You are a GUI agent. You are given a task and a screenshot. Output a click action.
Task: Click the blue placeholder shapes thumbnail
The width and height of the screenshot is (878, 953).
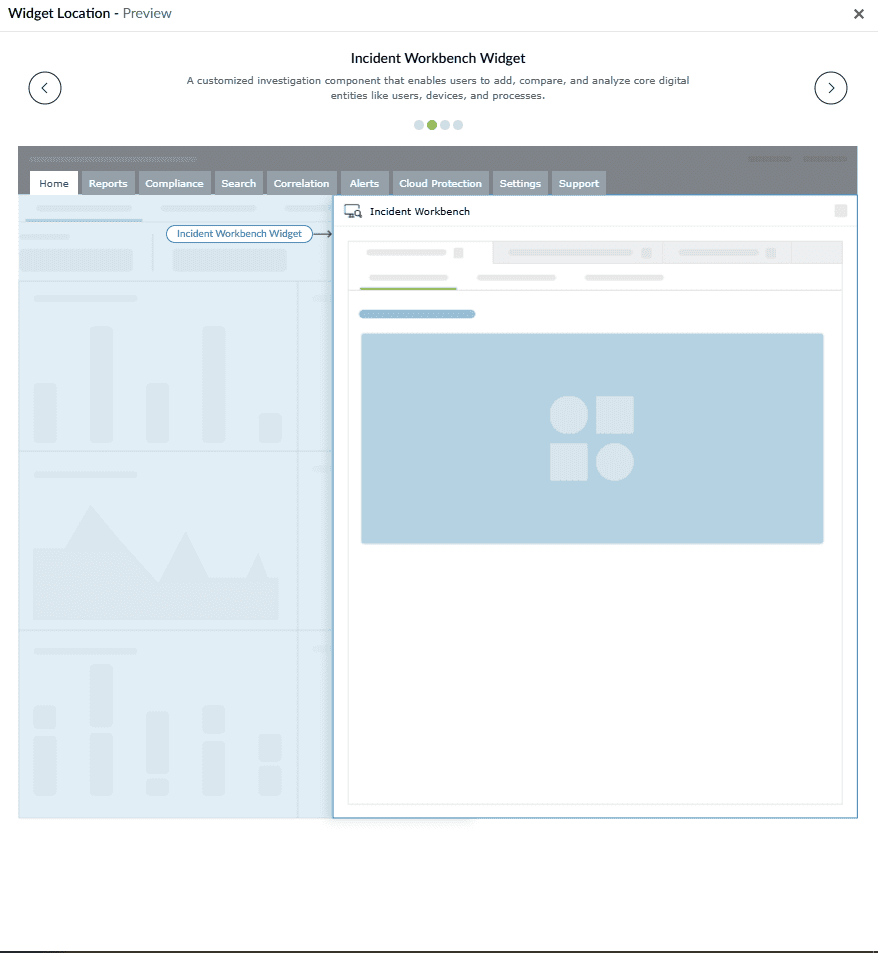(592, 438)
